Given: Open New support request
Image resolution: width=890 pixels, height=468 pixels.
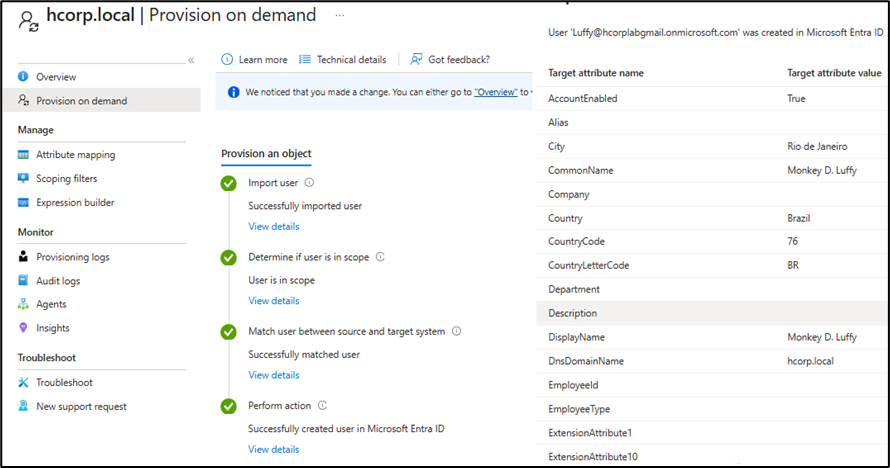Looking at the screenshot, I should [x=81, y=407].
